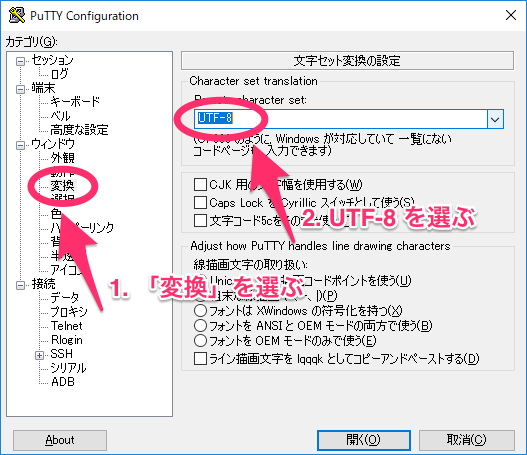Collapse the ウィンドウ tree node
The image size is (527, 455).
[x=21, y=145]
